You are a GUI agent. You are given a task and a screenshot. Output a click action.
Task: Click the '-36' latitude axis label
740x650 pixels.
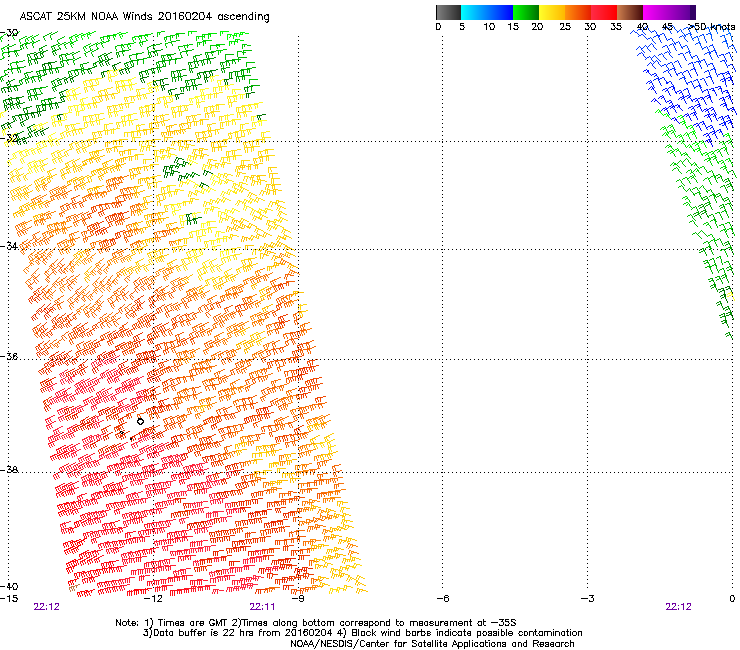coord(9,356)
